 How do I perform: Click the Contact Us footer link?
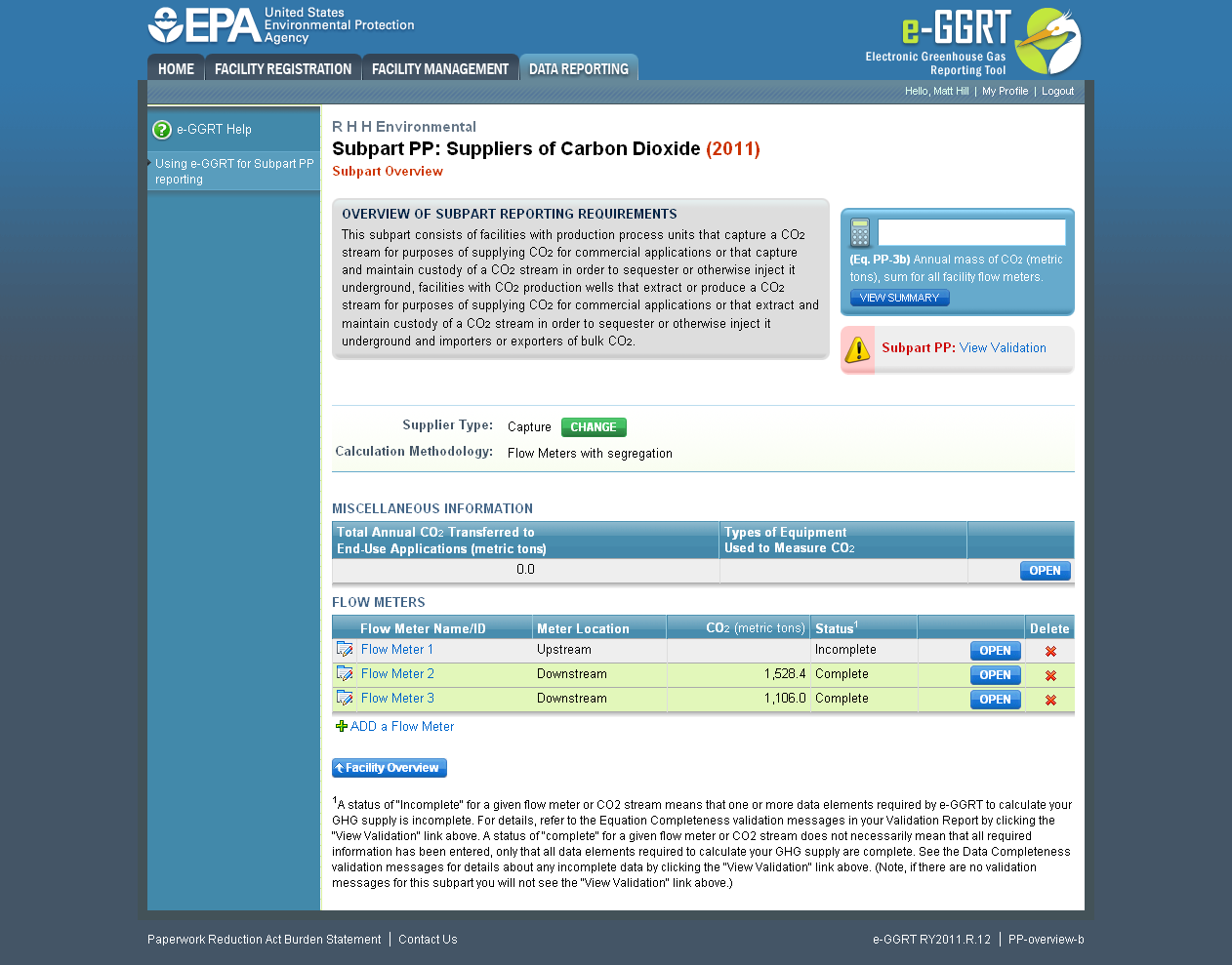tap(428, 940)
